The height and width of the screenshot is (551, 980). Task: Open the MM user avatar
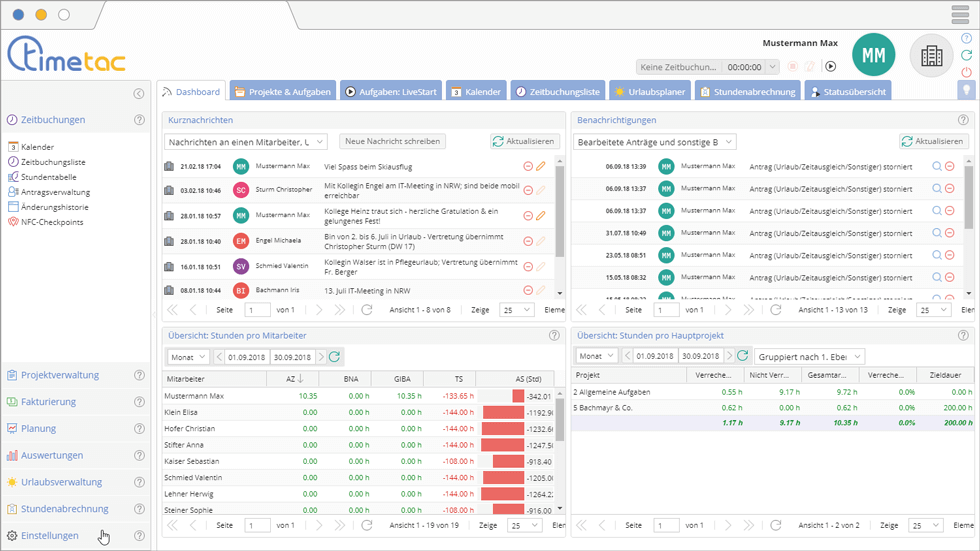click(x=873, y=56)
